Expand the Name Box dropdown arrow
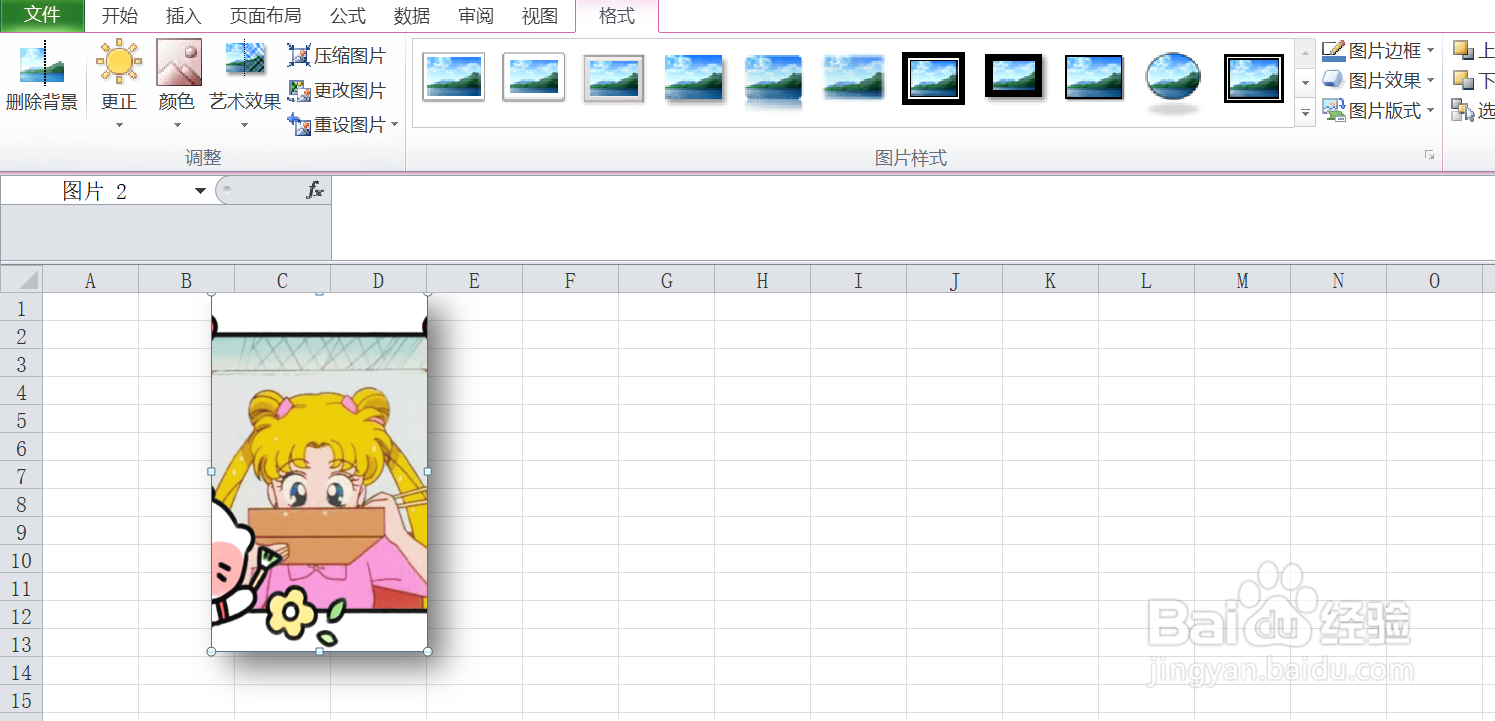Image resolution: width=1495 pixels, height=721 pixels. point(200,191)
